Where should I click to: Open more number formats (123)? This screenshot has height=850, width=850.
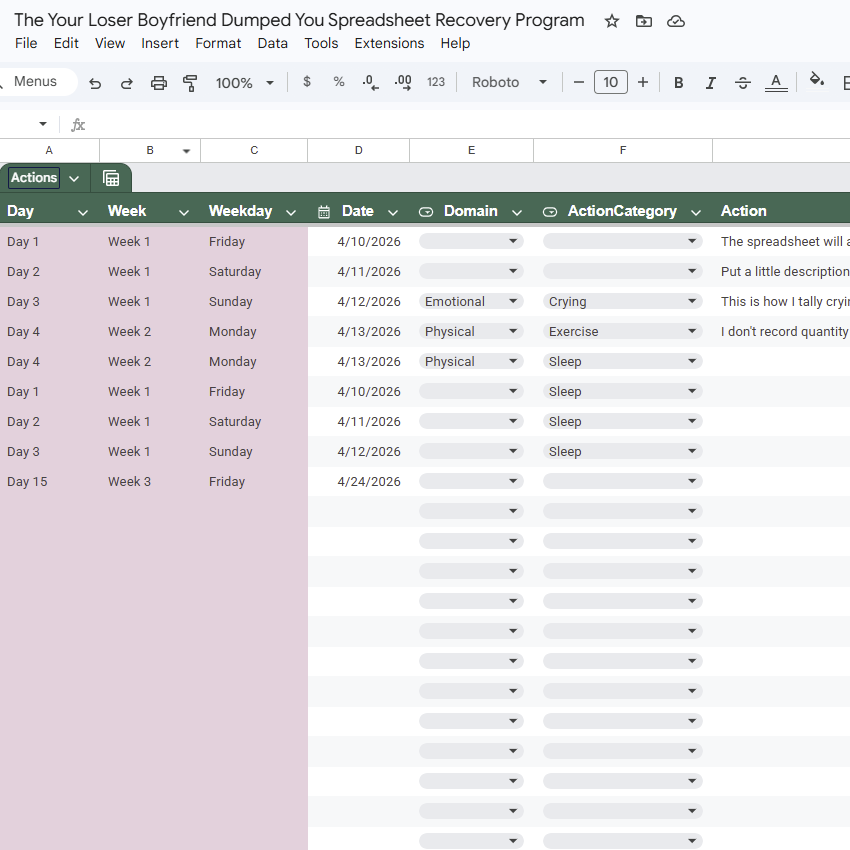[435, 82]
